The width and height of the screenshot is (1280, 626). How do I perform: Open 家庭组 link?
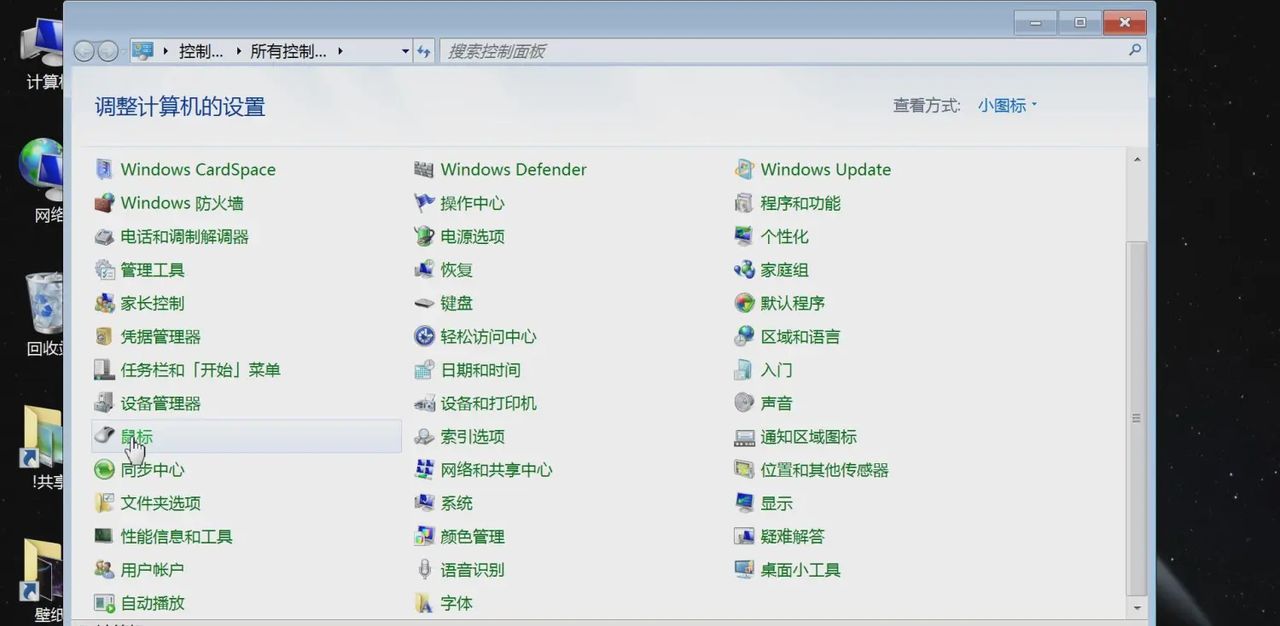(x=784, y=270)
